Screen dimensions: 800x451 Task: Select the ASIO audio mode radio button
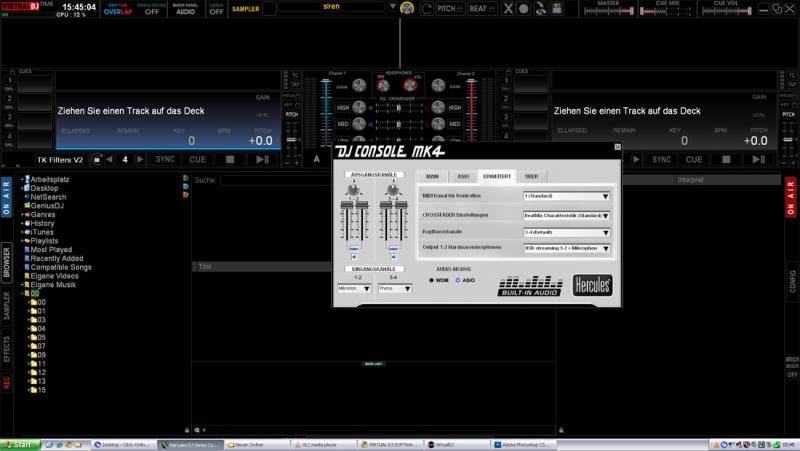coord(459,280)
